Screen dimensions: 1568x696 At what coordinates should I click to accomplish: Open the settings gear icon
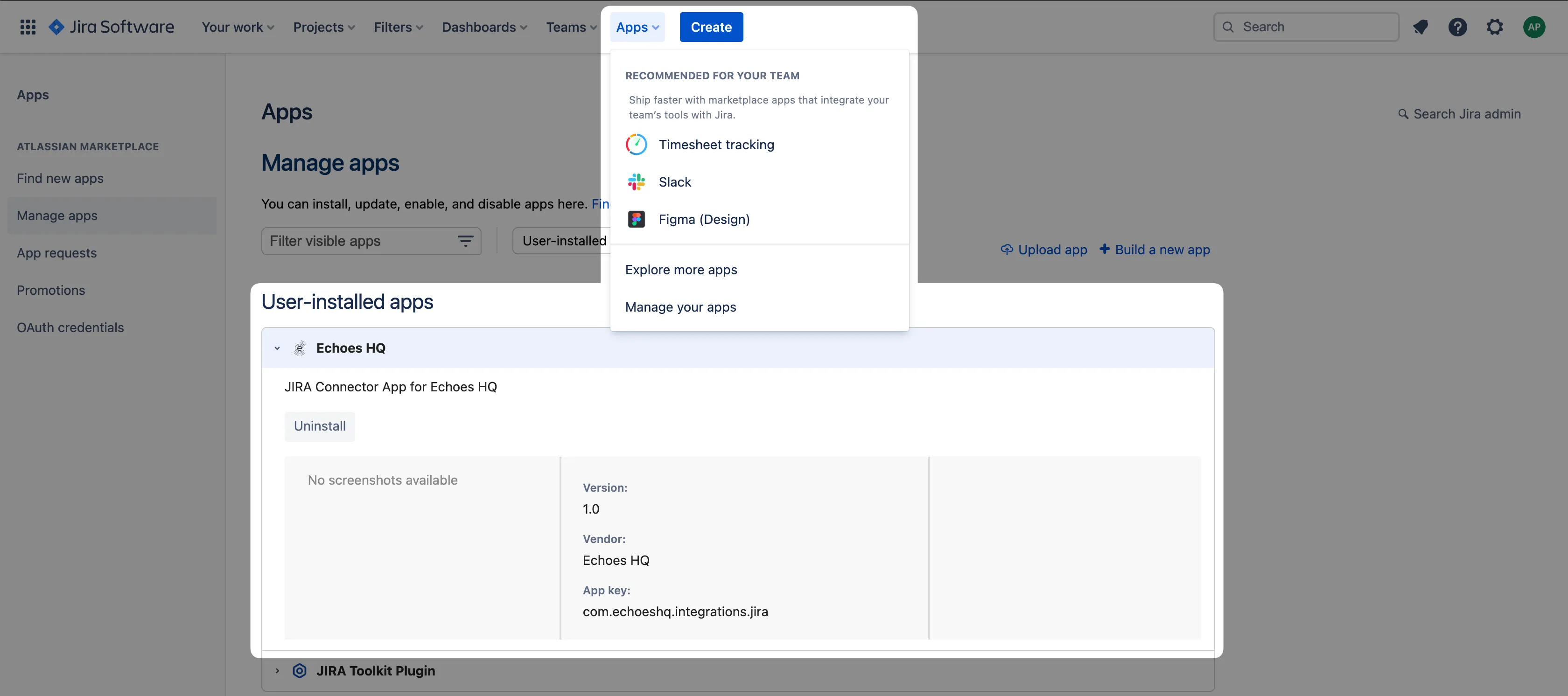1494,27
